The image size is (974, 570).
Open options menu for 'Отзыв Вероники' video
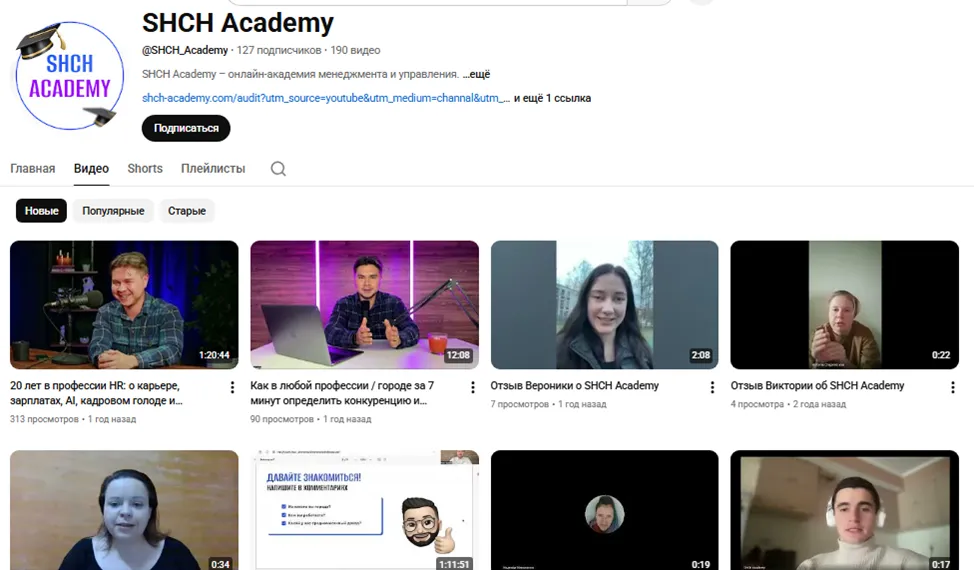point(712,387)
